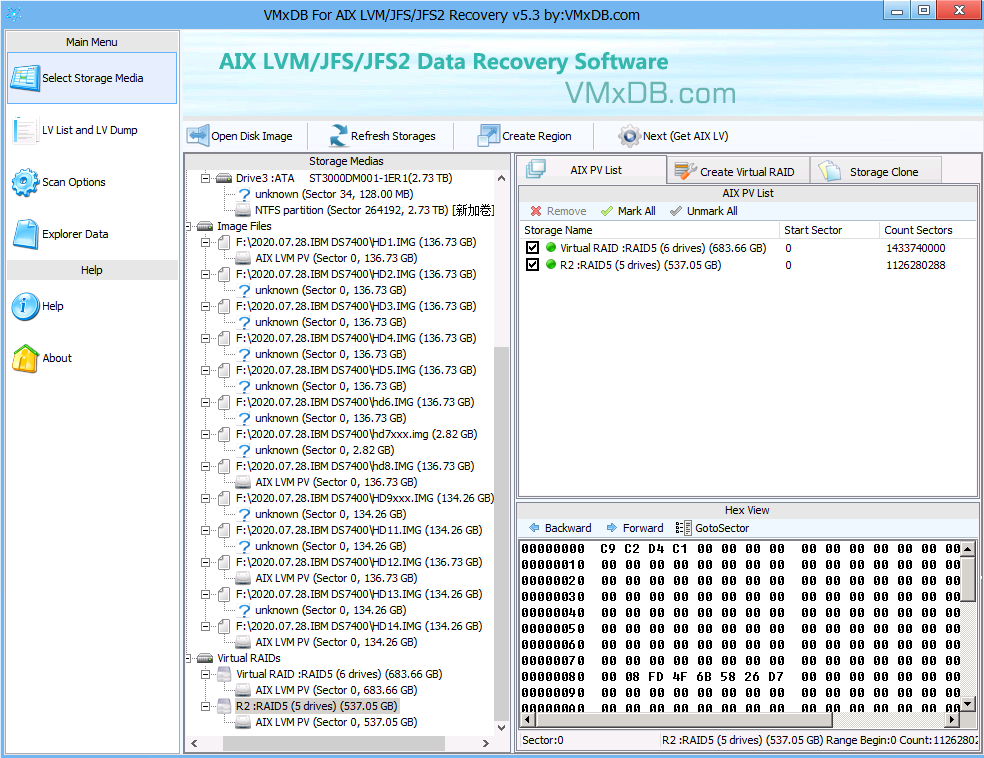Click the Refresh Storages button
The image size is (984, 758).
pyautogui.click(x=382, y=136)
